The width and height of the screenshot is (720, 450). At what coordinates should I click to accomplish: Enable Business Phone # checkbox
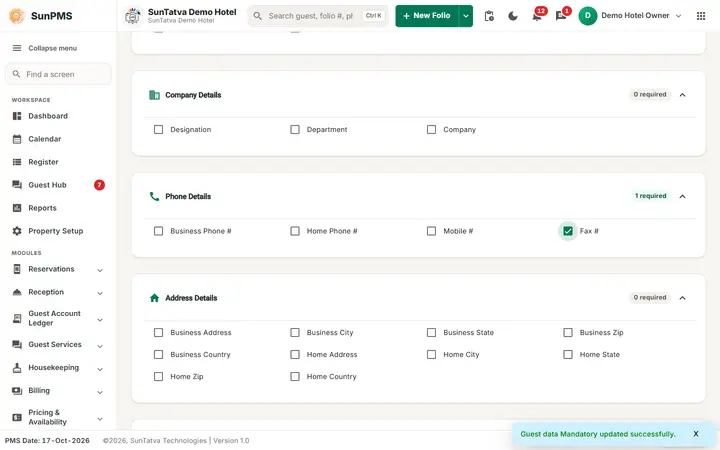pos(158,231)
